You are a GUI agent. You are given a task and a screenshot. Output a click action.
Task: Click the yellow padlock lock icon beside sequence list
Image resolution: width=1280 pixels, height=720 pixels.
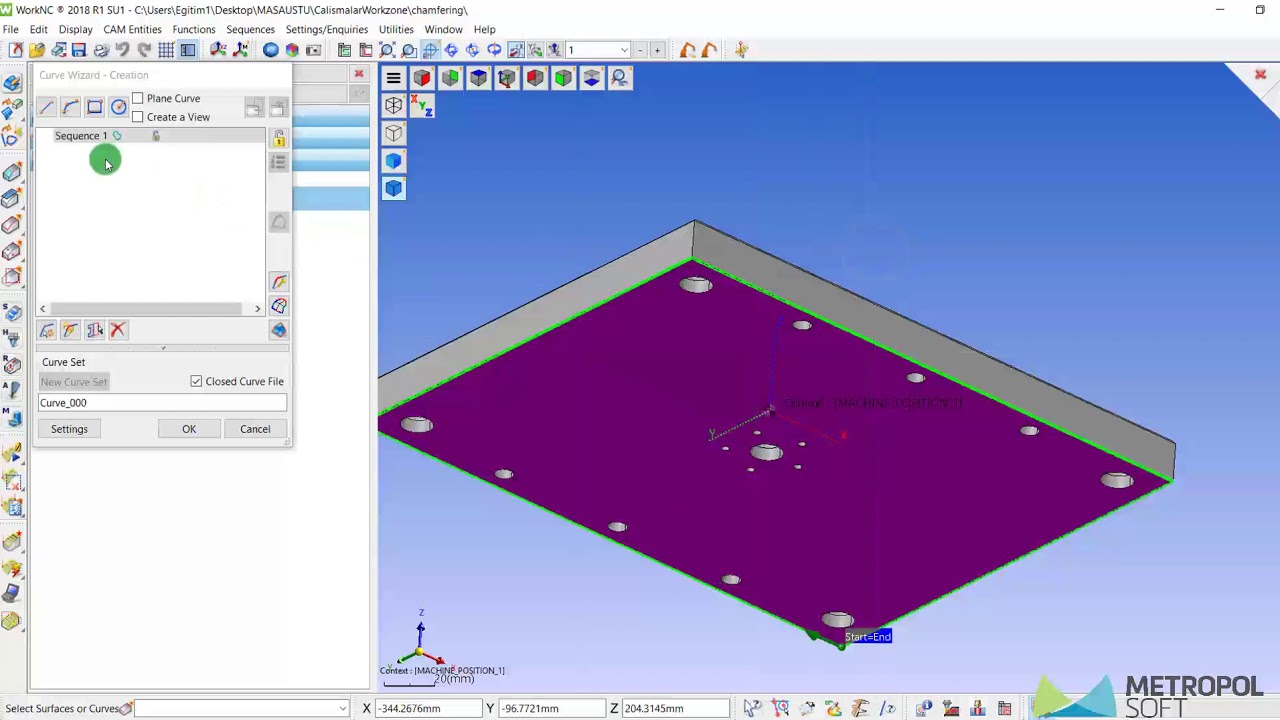point(279,139)
